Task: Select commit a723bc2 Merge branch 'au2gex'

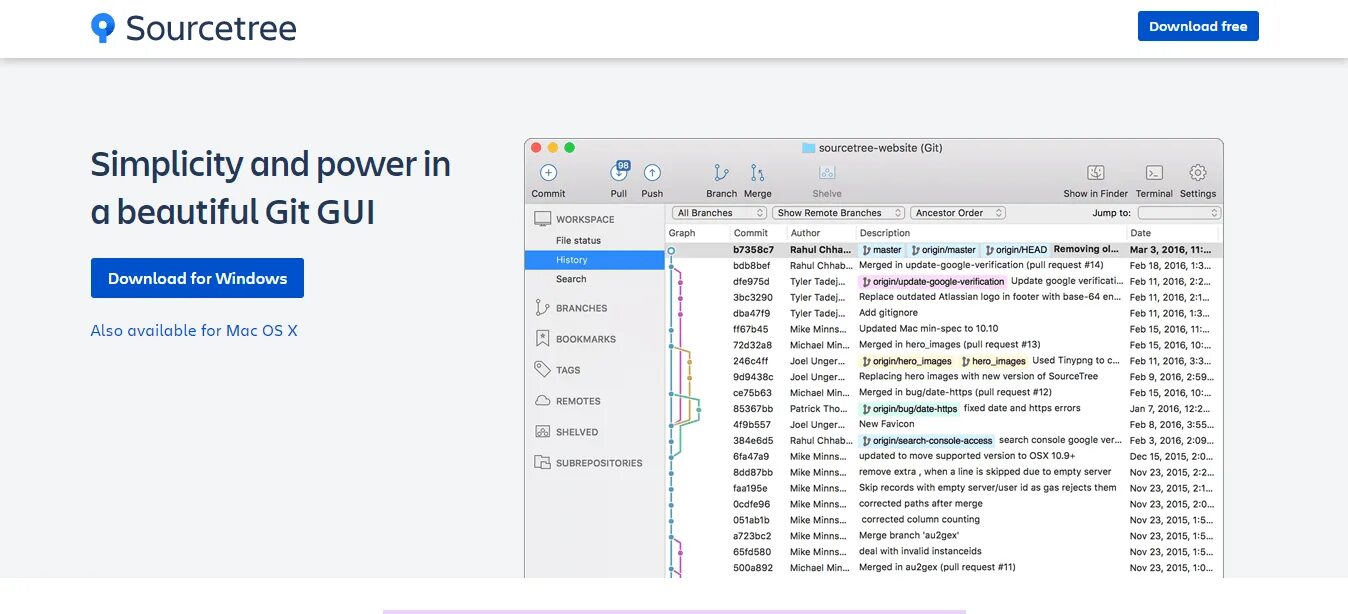Action: click(944, 536)
